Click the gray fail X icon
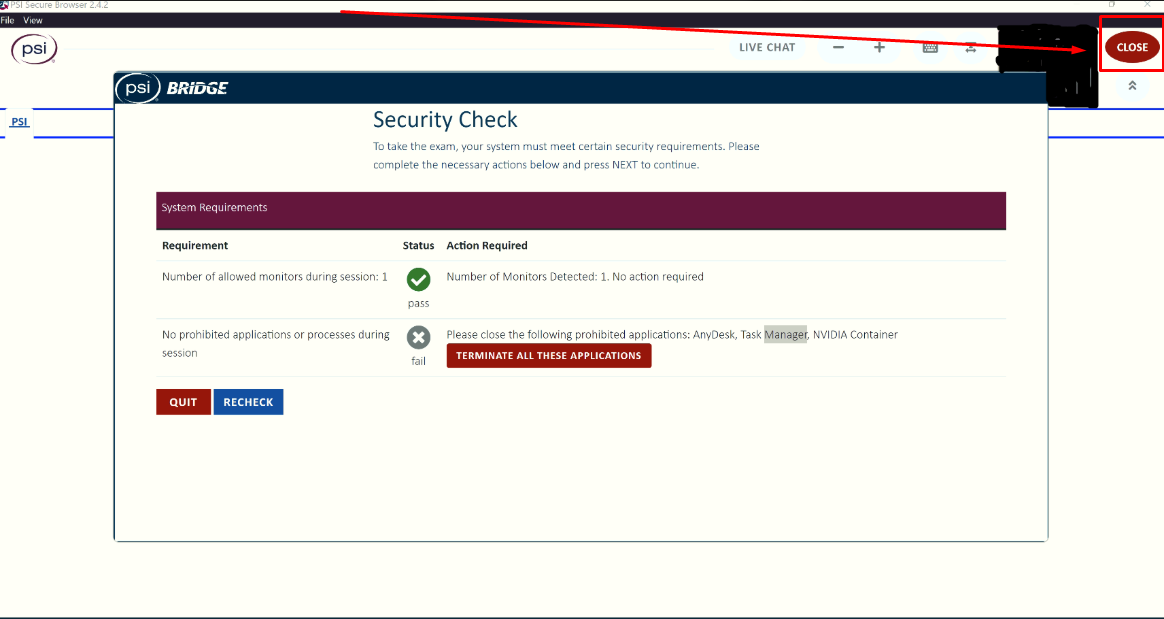 419,338
